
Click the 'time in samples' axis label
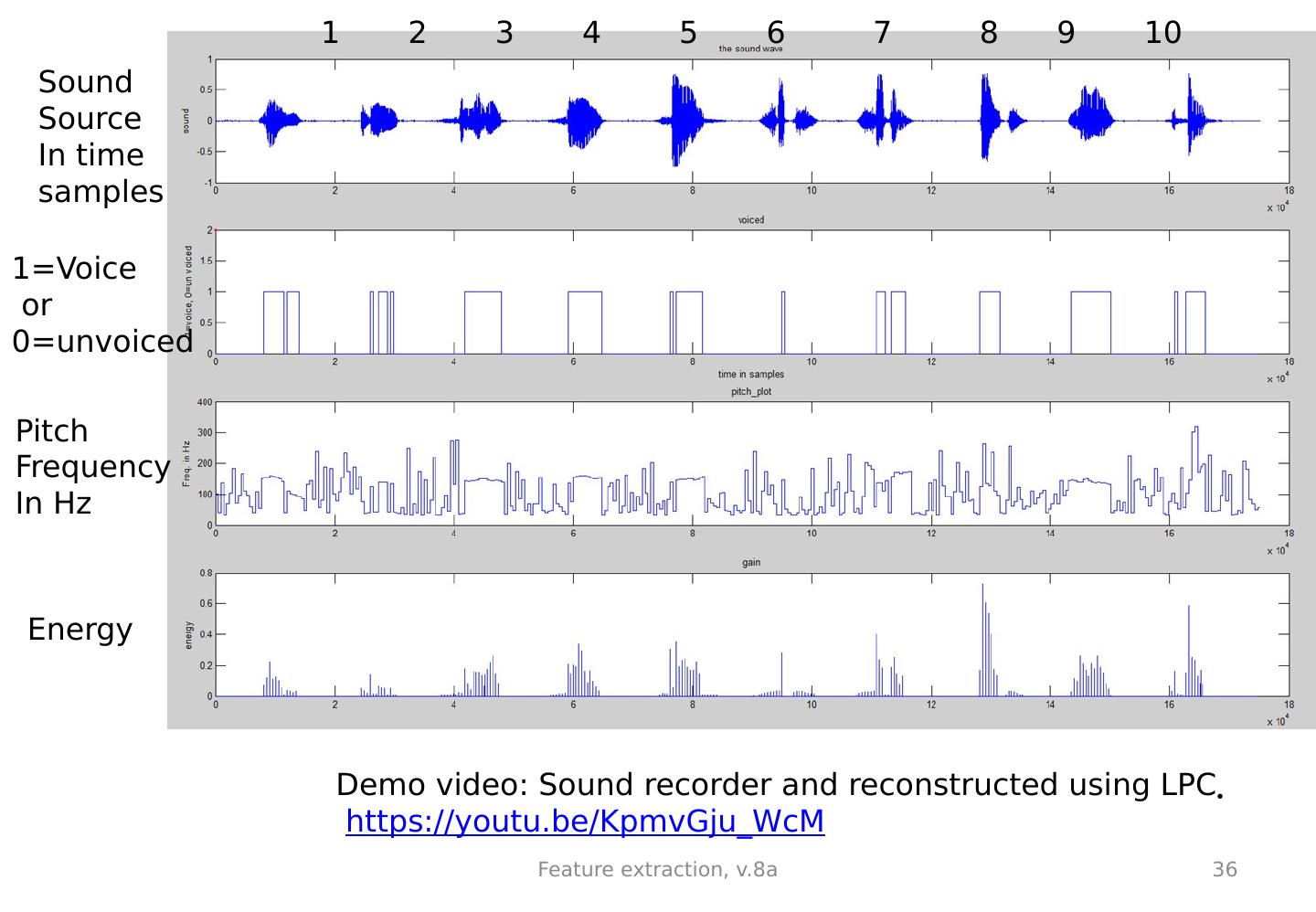point(749,374)
